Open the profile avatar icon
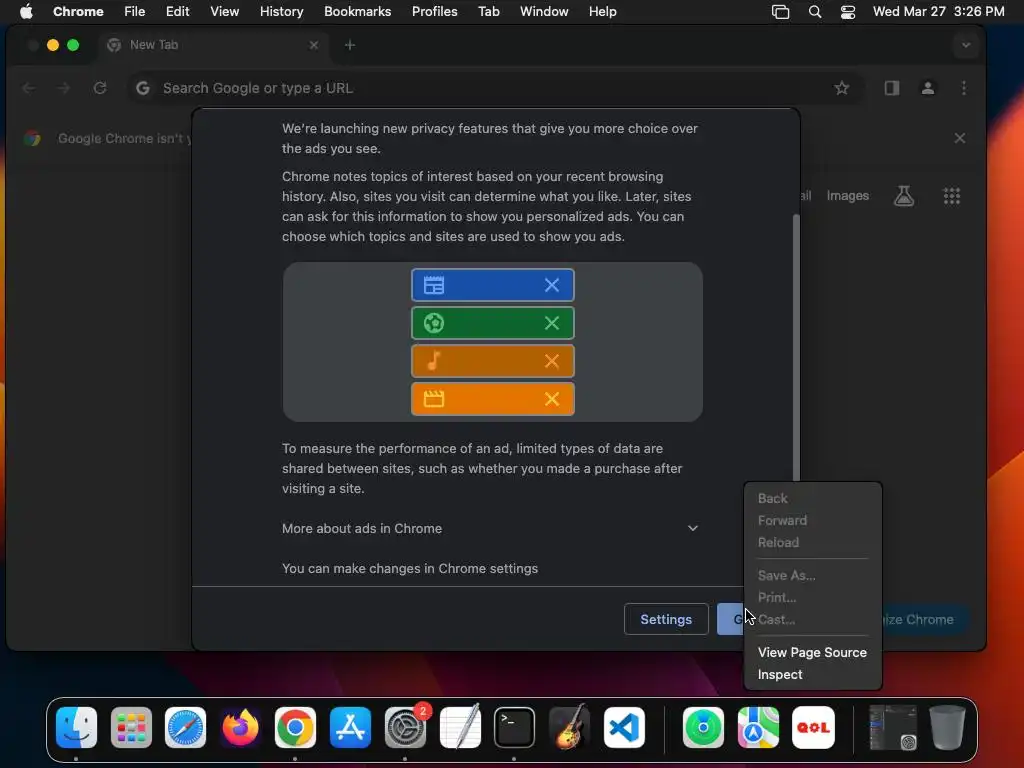 pyautogui.click(x=927, y=88)
